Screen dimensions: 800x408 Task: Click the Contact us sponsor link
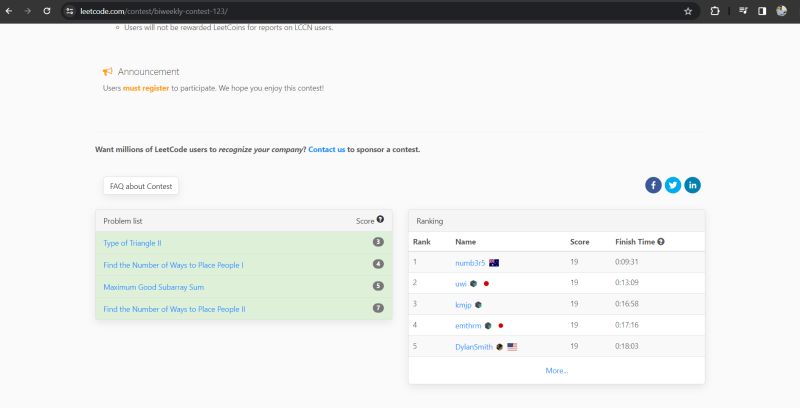[327, 149]
